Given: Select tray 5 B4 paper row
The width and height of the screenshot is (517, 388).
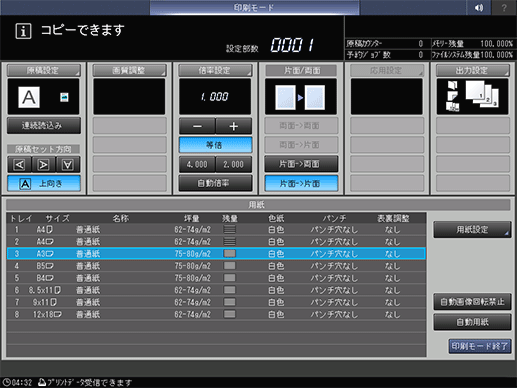Looking at the screenshot, I should [216, 278].
